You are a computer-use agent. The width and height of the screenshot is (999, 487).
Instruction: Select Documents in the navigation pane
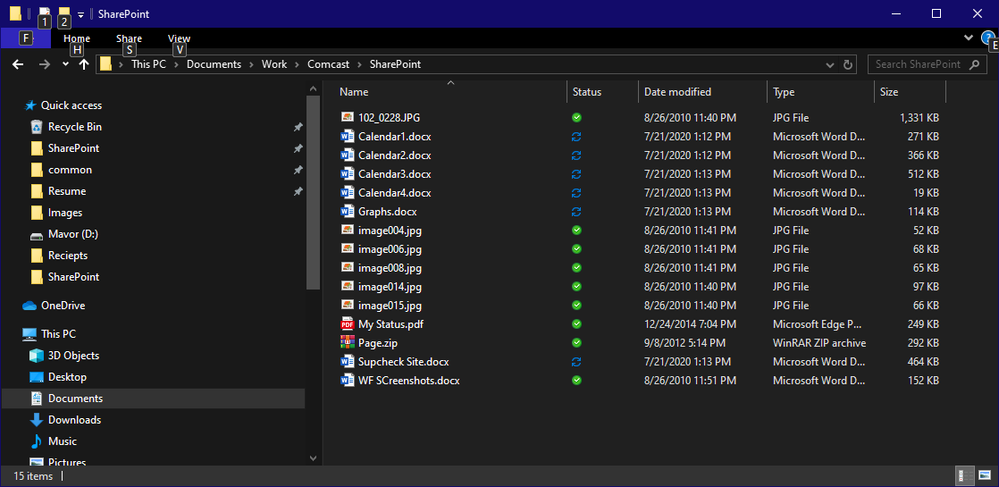[x=153, y=398]
